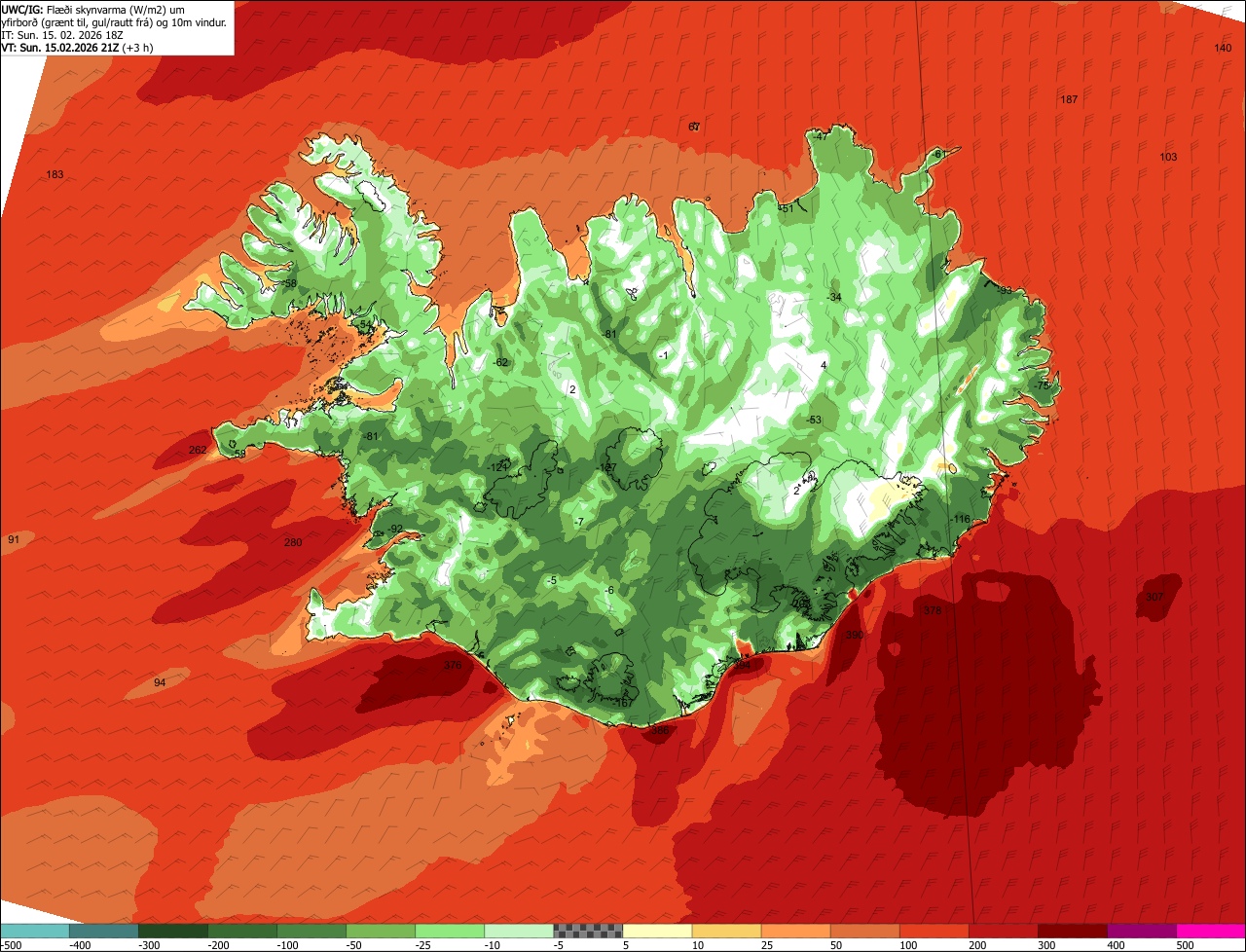The height and width of the screenshot is (952, 1246).
Task: Click the '262' value off the west coast
Action: [198, 450]
